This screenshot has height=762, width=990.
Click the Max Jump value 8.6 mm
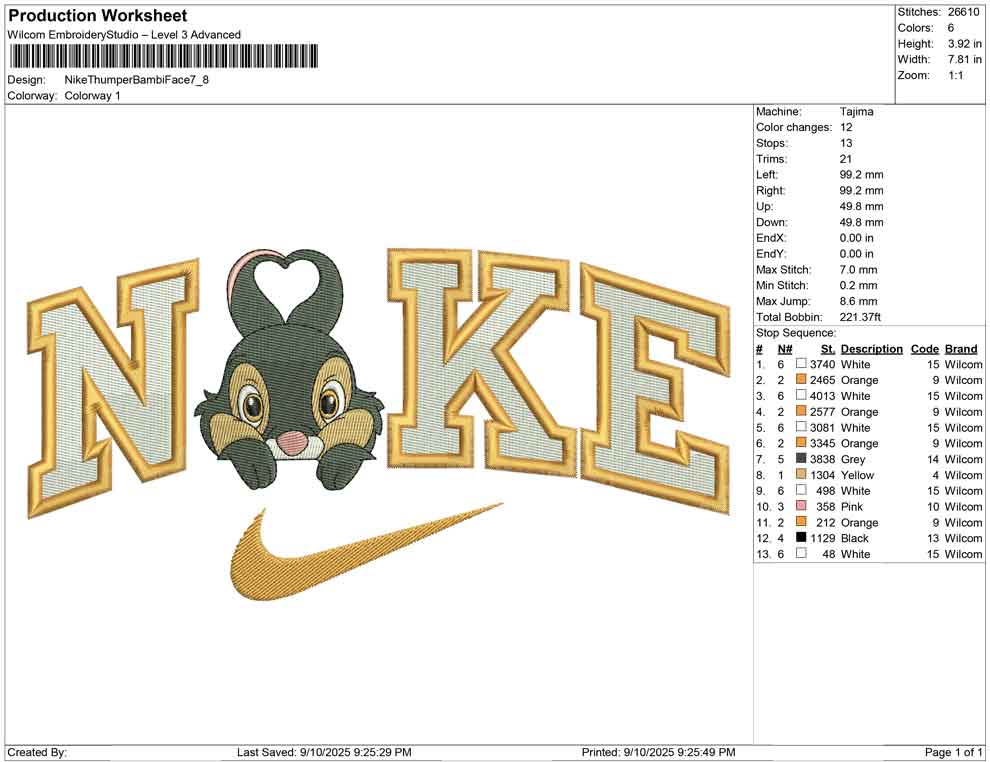click(x=859, y=301)
